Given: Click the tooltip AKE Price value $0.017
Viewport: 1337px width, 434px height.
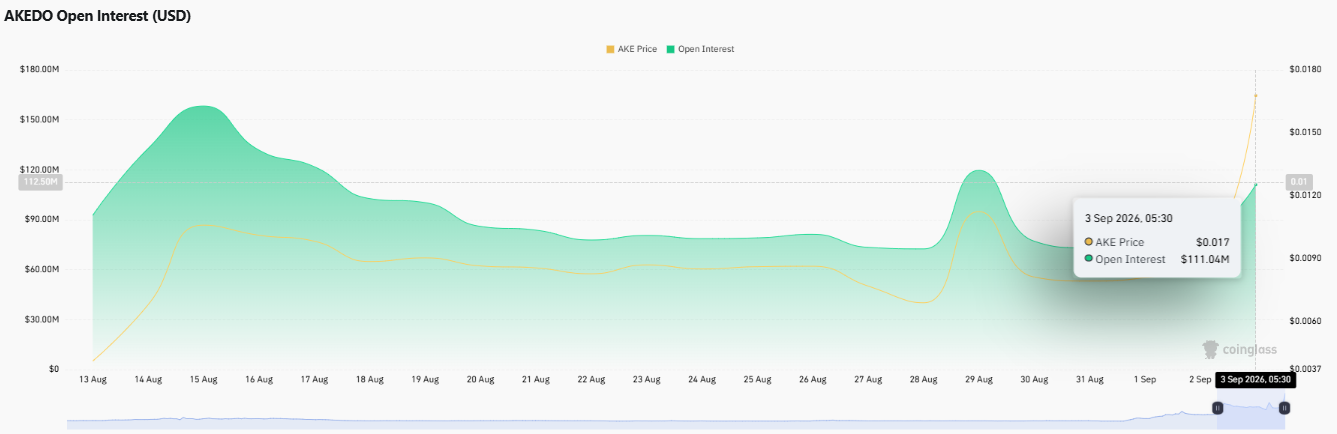Looking at the screenshot, I should (x=1212, y=242).
